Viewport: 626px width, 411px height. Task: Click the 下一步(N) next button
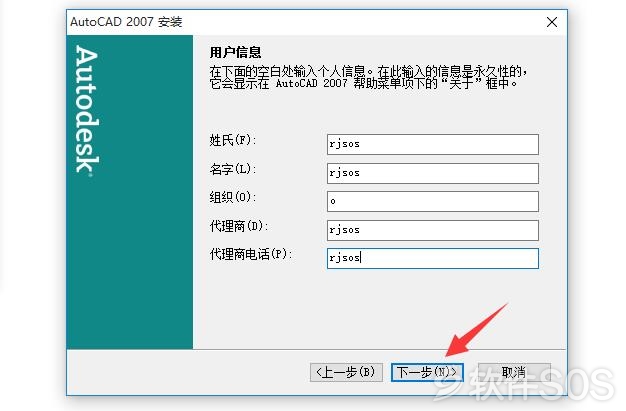427,372
